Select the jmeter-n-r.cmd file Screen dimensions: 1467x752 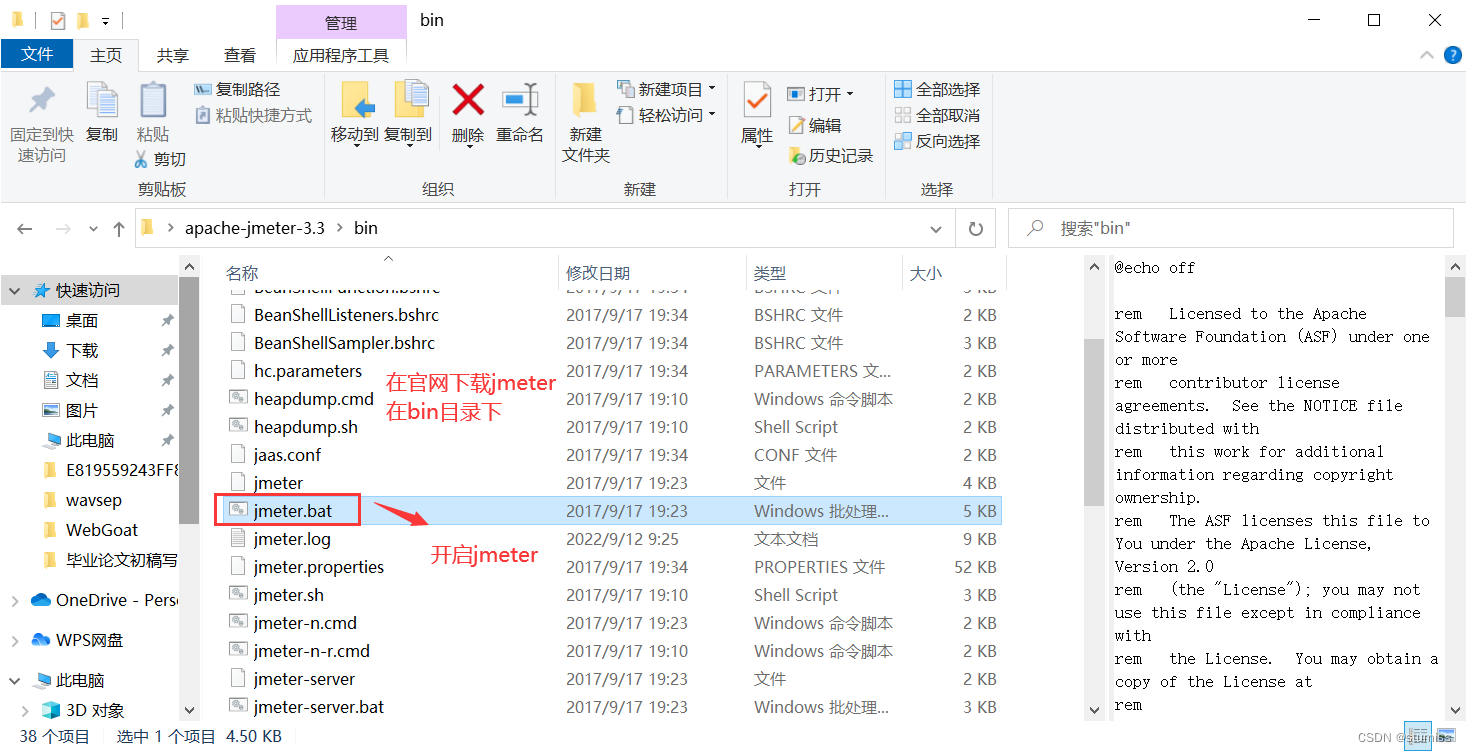(610, 651)
